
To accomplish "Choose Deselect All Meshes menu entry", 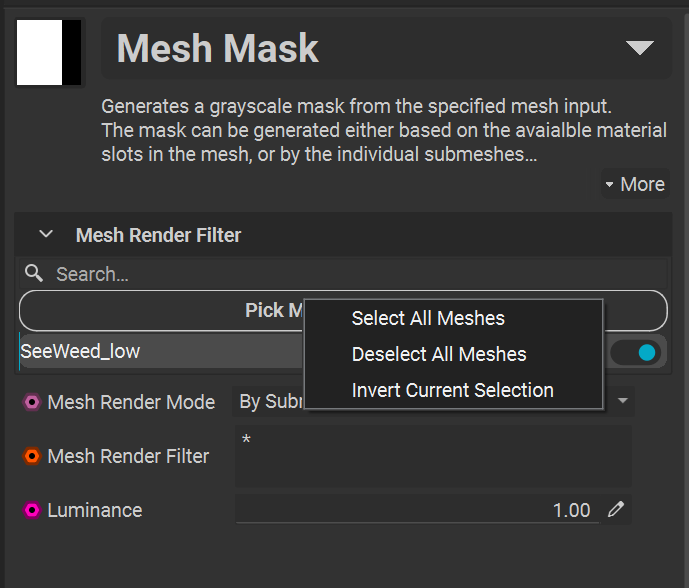I will point(438,354).
